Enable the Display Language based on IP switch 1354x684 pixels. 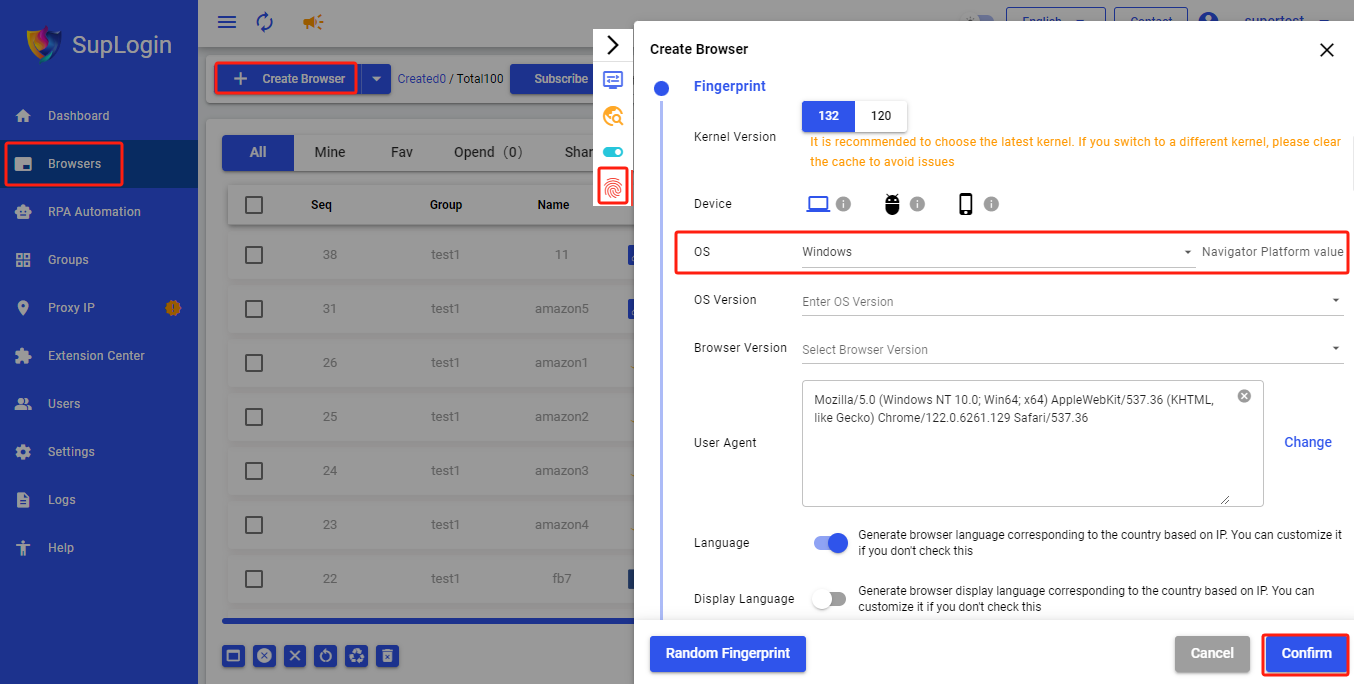tap(829, 599)
